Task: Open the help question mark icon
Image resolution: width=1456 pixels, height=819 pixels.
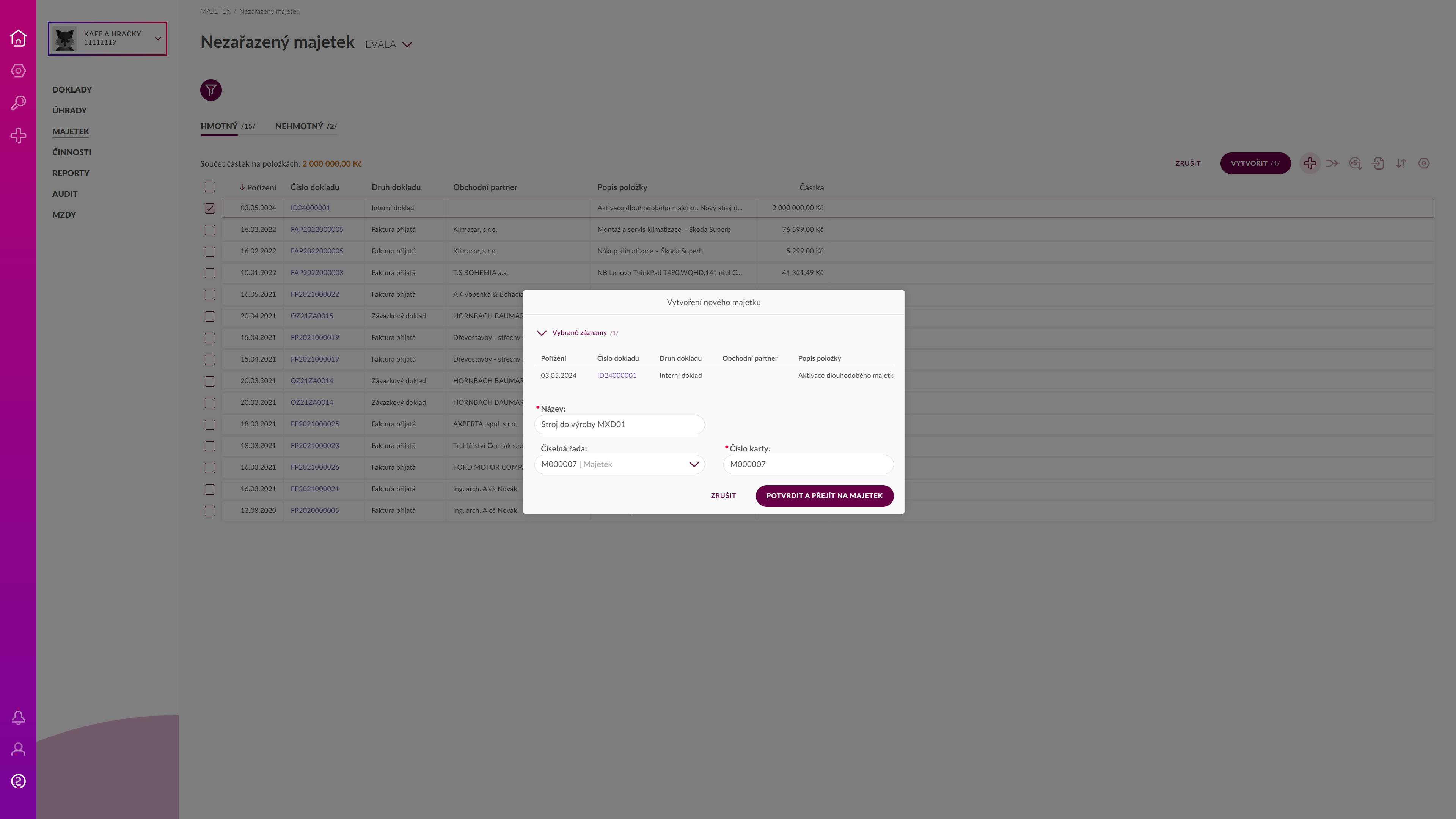Action: (18, 781)
